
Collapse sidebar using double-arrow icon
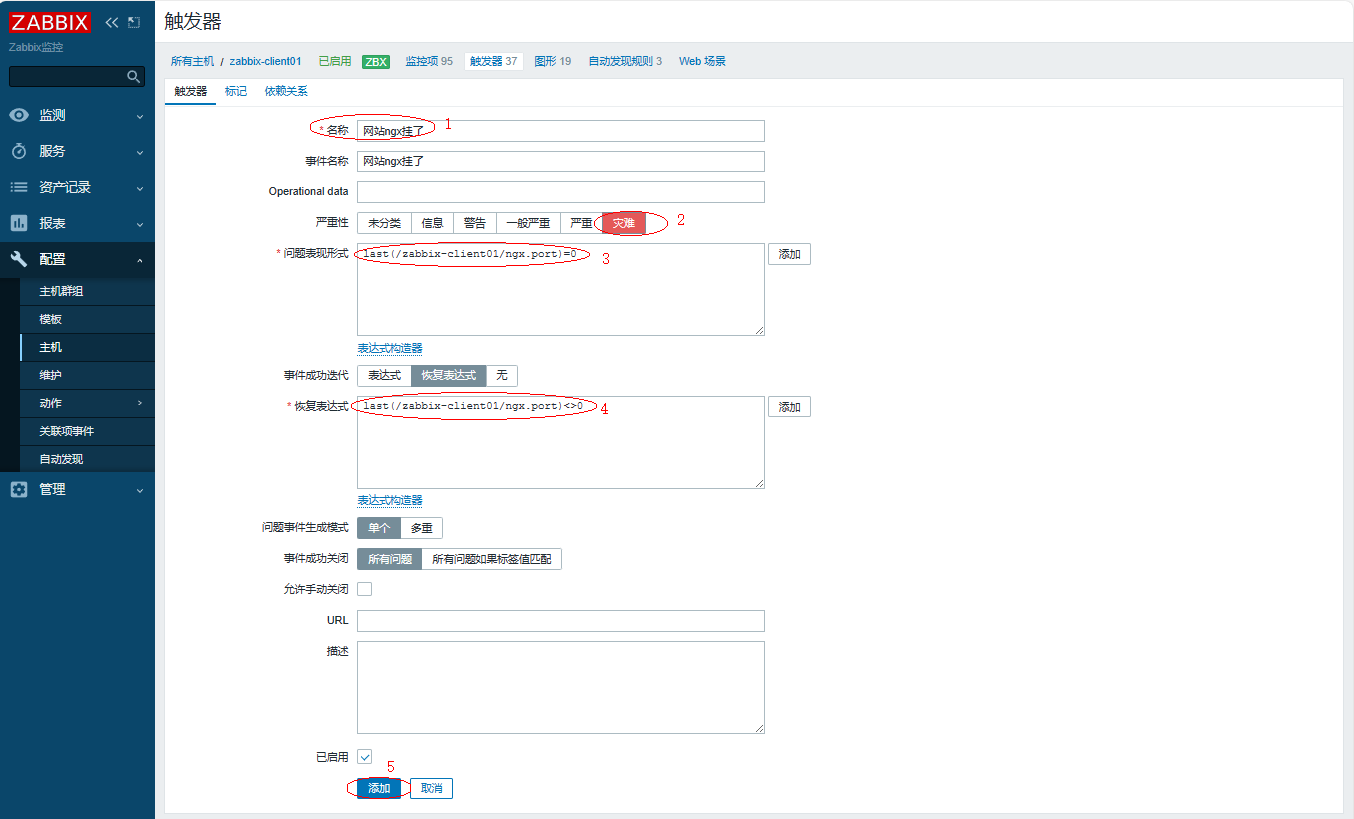[111, 22]
